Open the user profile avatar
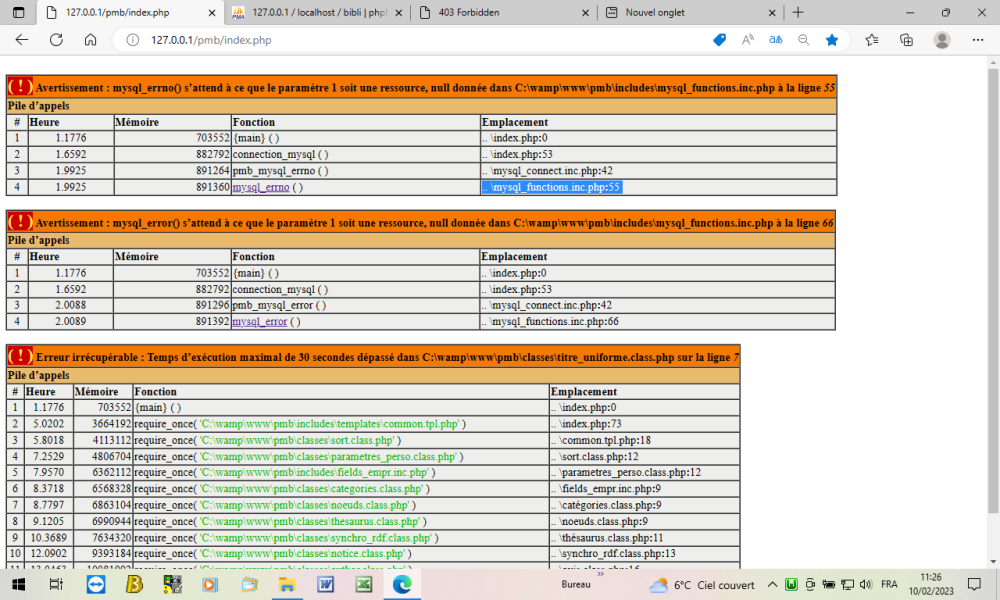1000x600 pixels. click(x=941, y=40)
